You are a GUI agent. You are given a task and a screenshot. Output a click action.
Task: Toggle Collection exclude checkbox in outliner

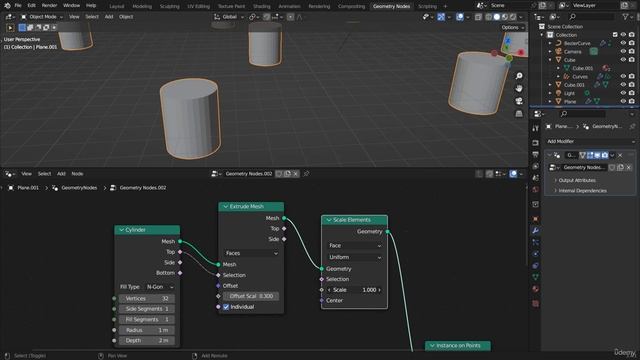click(x=615, y=35)
